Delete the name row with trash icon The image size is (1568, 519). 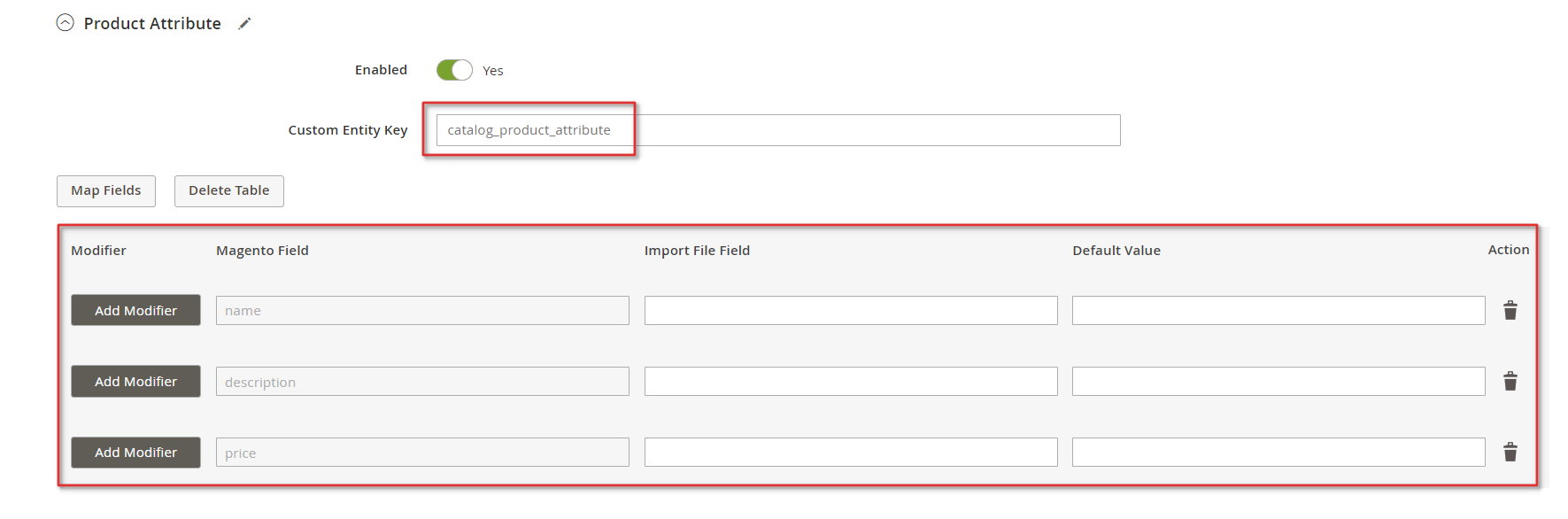[1510, 310]
